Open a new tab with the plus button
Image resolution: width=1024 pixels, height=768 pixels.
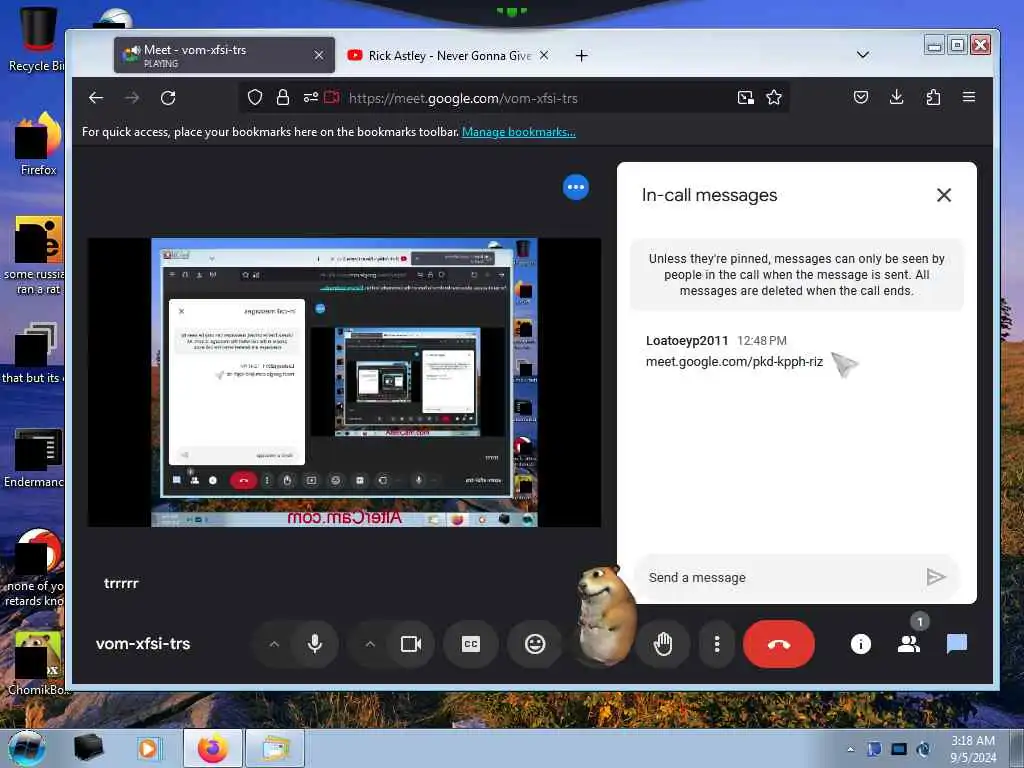tap(581, 56)
